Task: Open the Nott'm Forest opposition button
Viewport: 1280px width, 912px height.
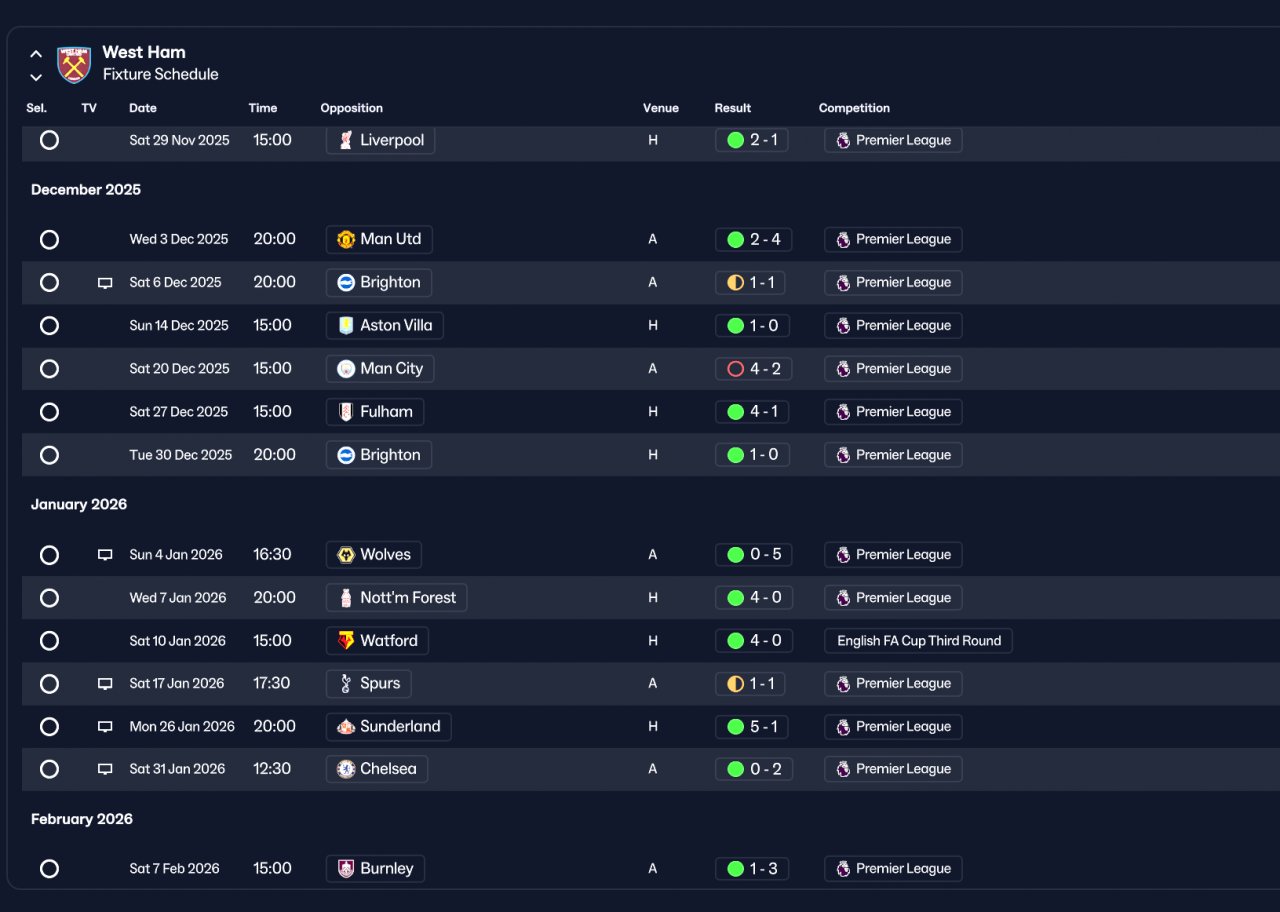Action: click(396, 598)
